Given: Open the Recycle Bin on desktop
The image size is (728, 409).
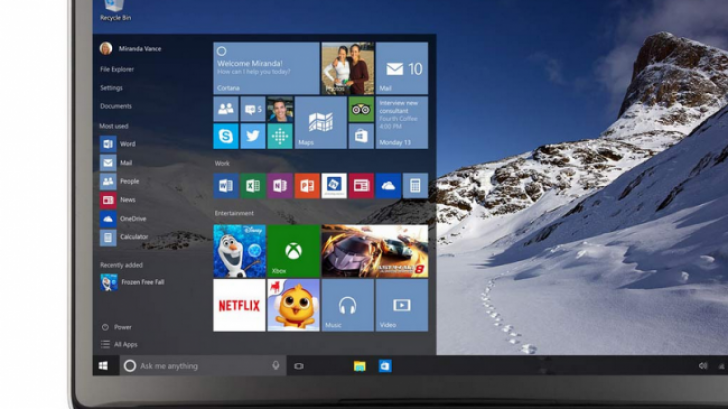Looking at the screenshot, I should pyautogui.click(x=115, y=10).
